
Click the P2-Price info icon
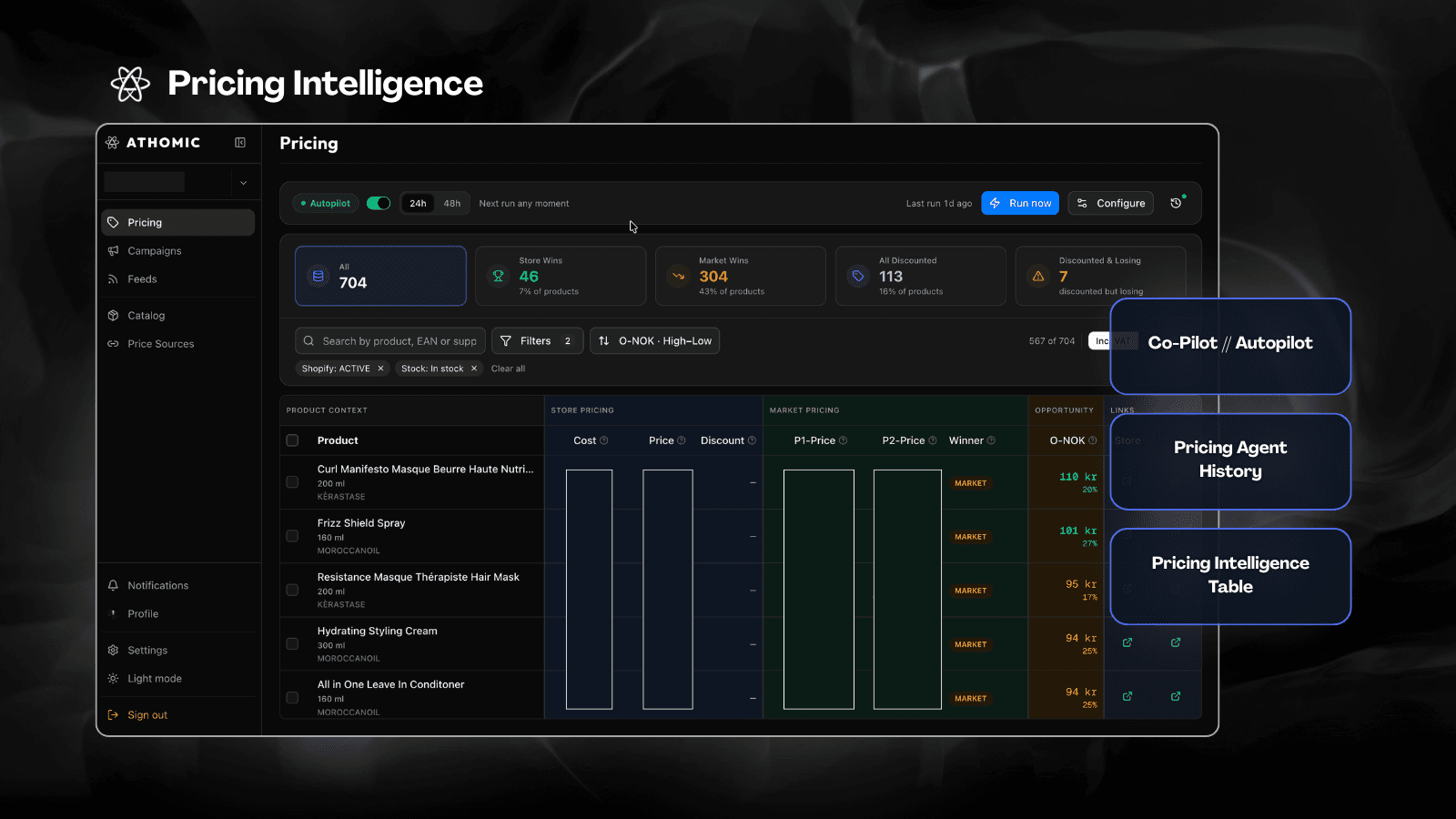click(x=933, y=440)
